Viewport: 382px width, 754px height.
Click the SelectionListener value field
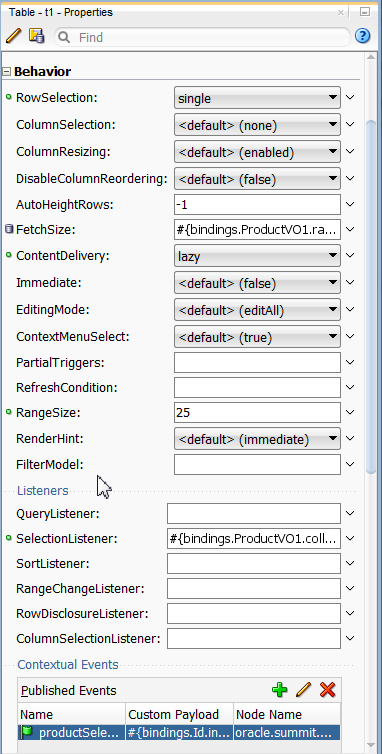pyautogui.click(x=254, y=538)
